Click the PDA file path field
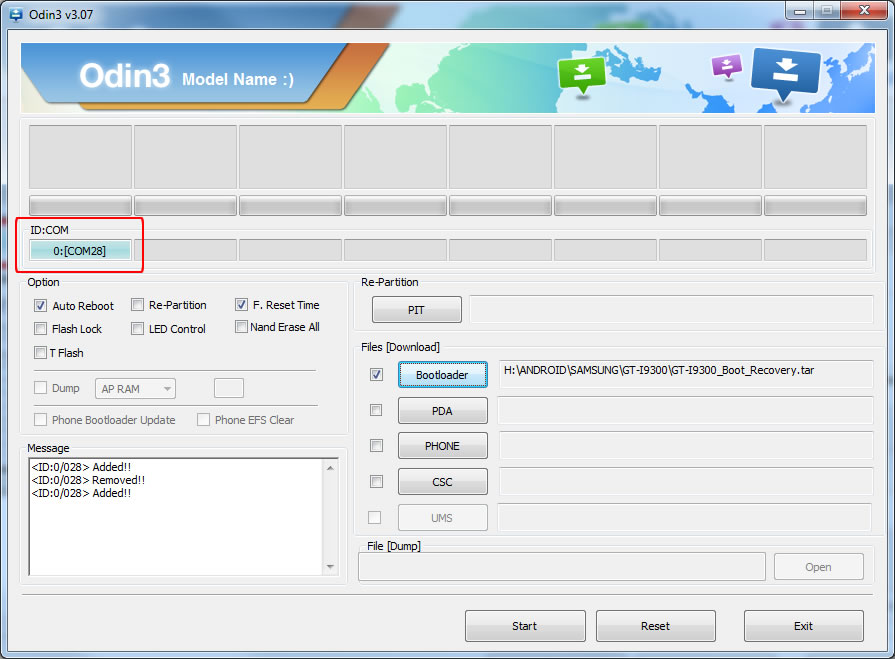895x659 pixels. [x=686, y=410]
